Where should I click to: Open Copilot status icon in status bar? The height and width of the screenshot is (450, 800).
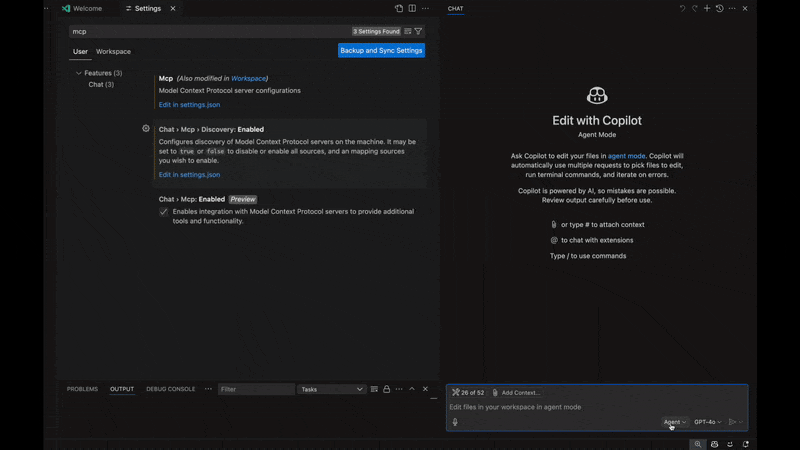pyautogui.click(x=714, y=444)
